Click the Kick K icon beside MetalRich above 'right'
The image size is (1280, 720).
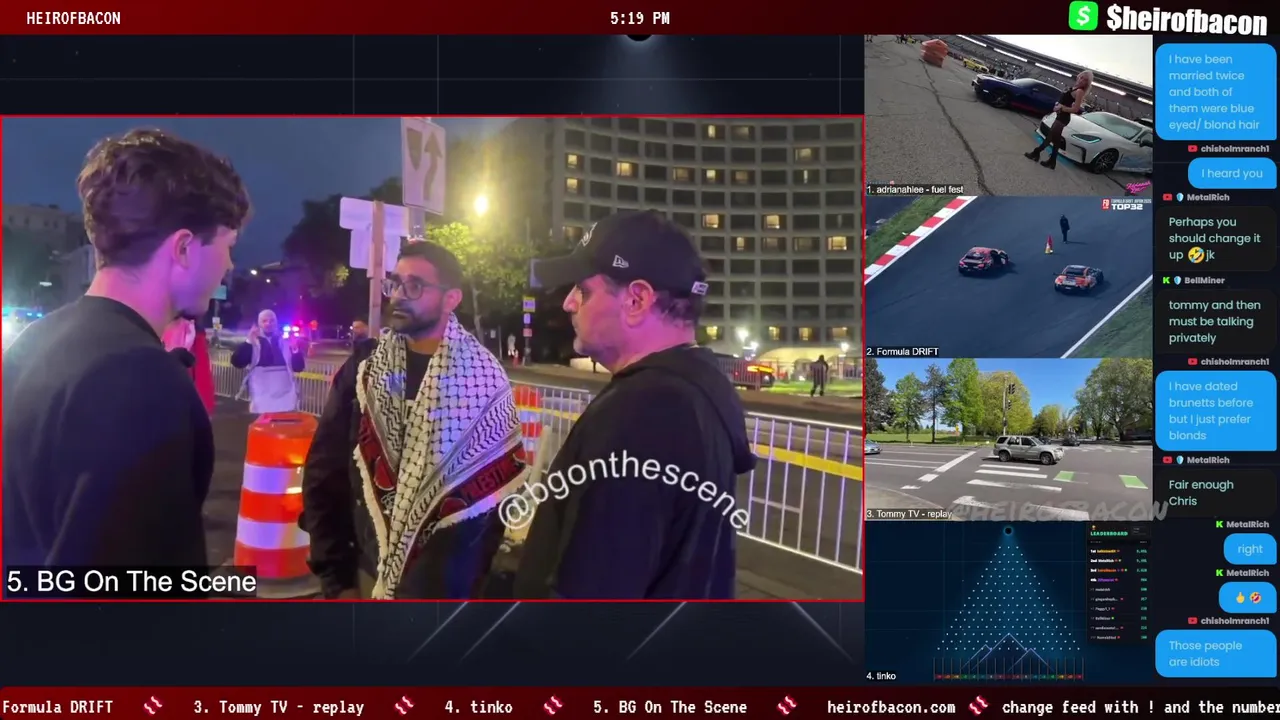1219,525
